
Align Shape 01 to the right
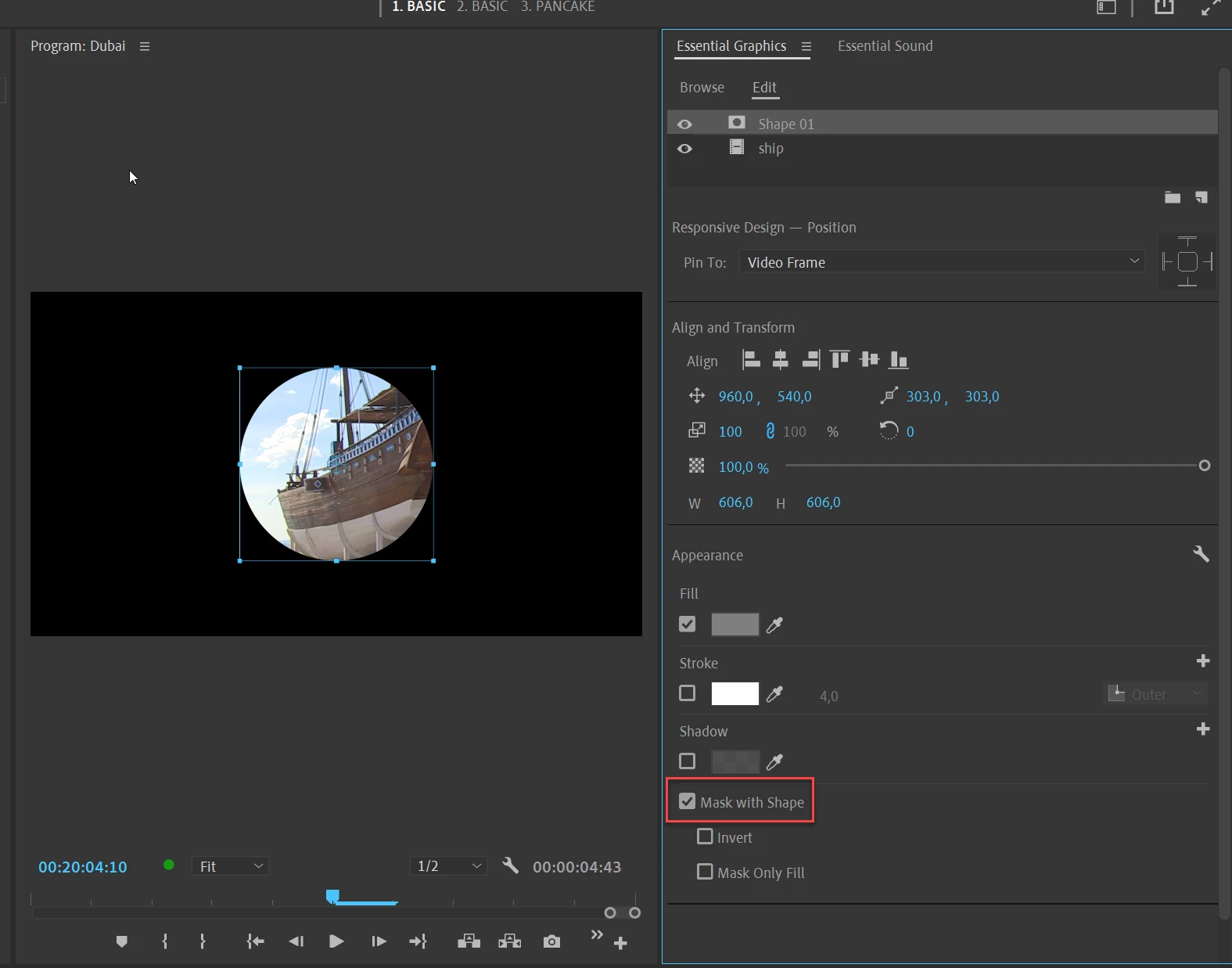coord(811,360)
